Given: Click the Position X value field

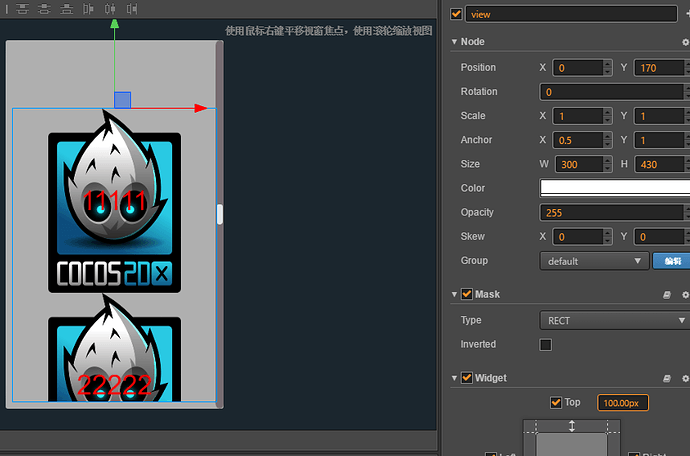Looking at the screenshot, I should click(x=578, y=68).
